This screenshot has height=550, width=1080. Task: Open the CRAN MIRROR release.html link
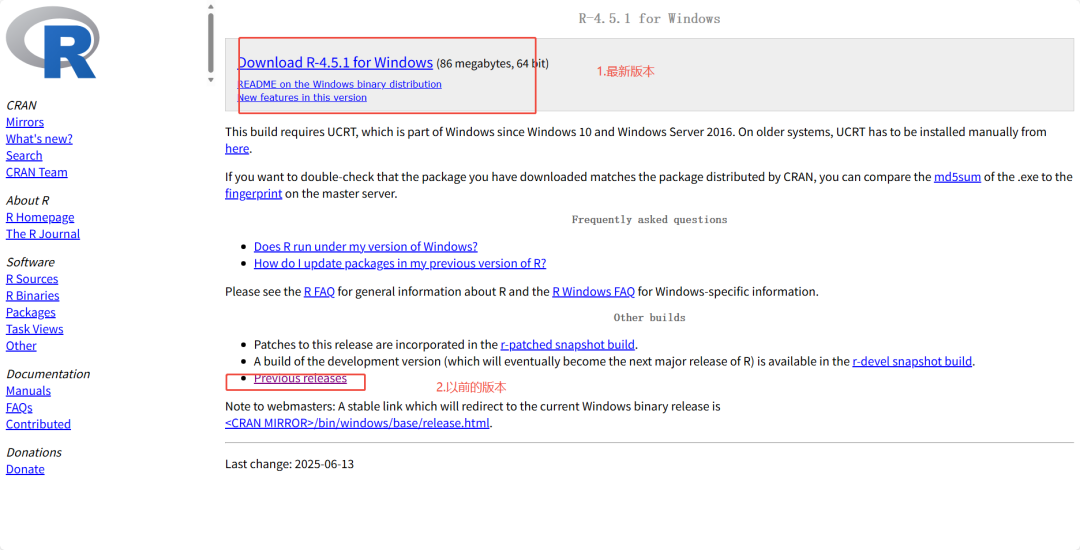point(357,423)
